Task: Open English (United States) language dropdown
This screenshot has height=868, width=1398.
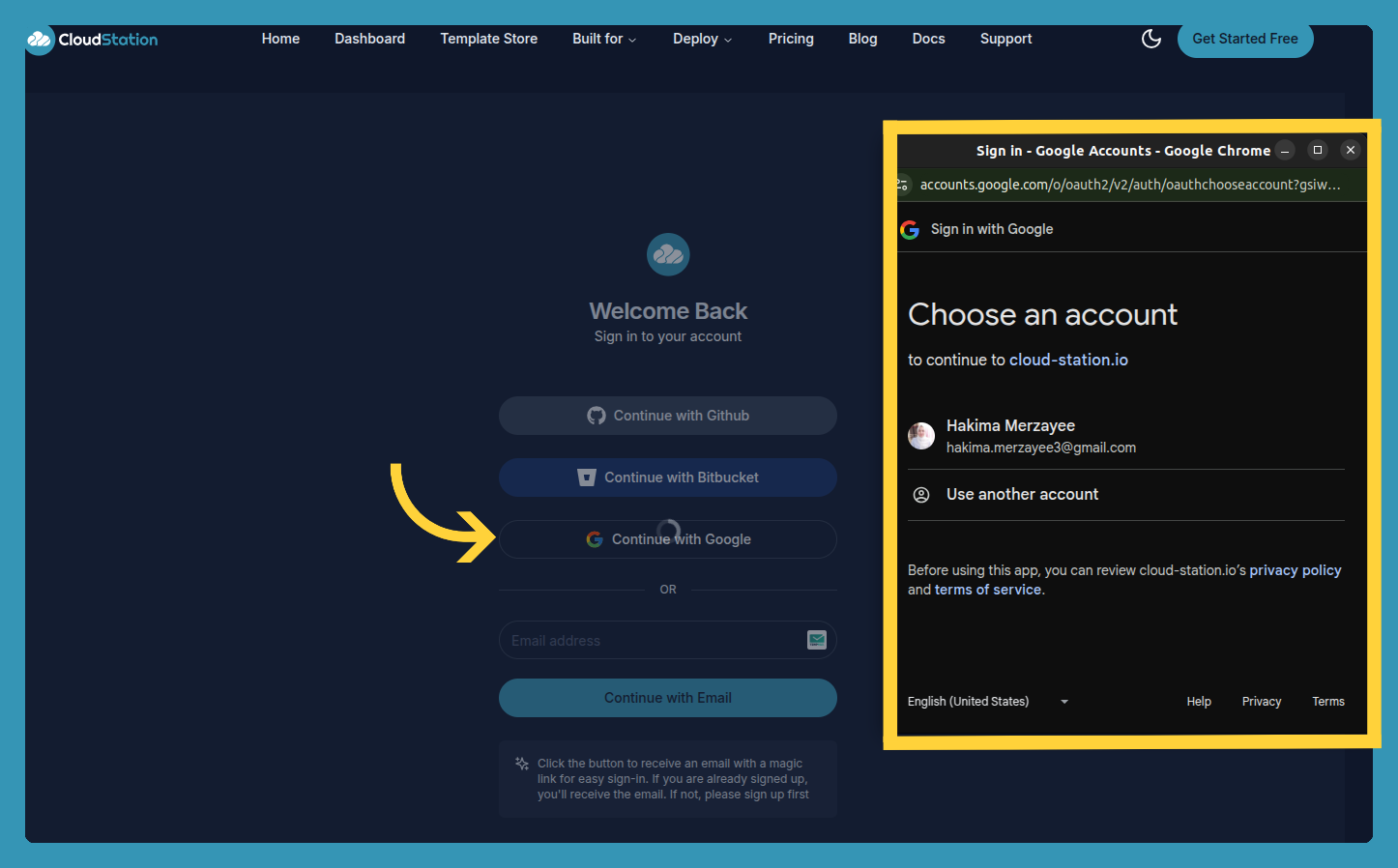Action: [988, 702]
